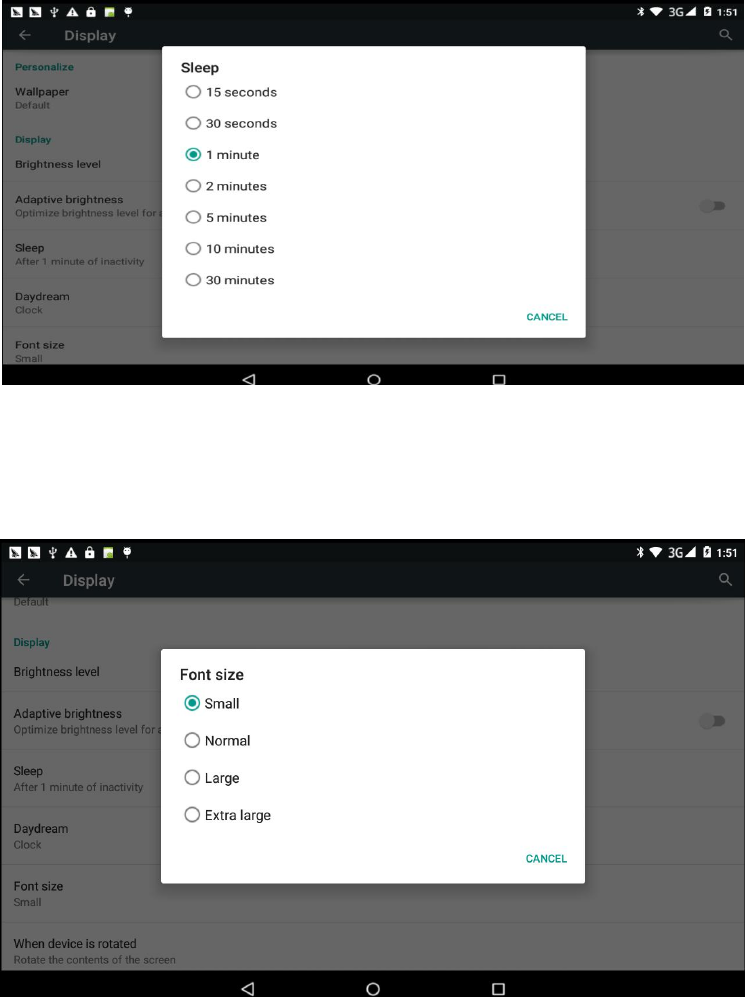Select Normal font size

coord(217,741)
